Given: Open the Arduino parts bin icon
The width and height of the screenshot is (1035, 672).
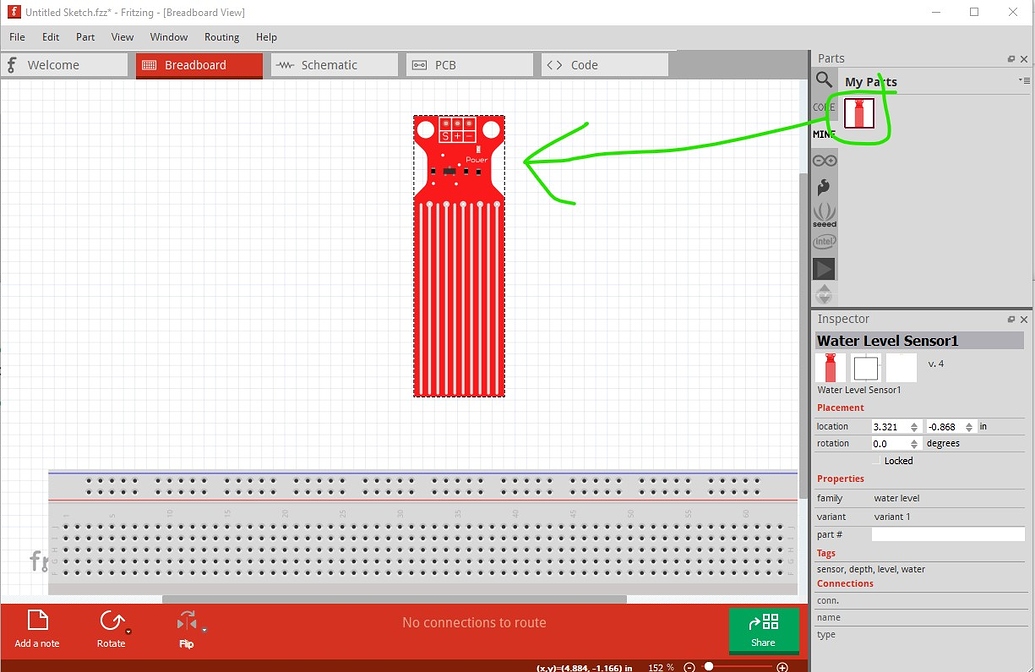Looking at the screenshot, I should [x=824, y=159].
